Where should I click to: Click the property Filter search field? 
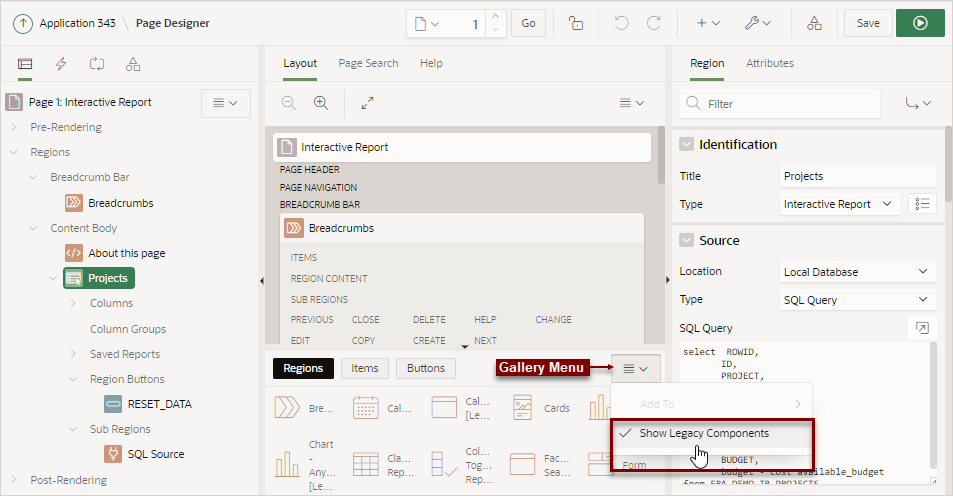click(x=779, y=104)
